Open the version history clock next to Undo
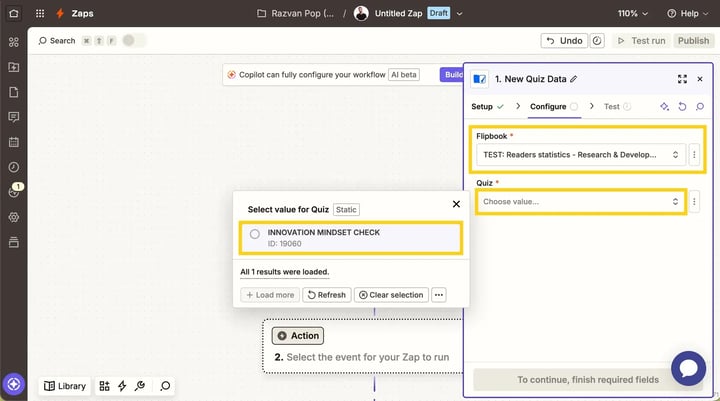720x401 pixels. coord(597,41)
